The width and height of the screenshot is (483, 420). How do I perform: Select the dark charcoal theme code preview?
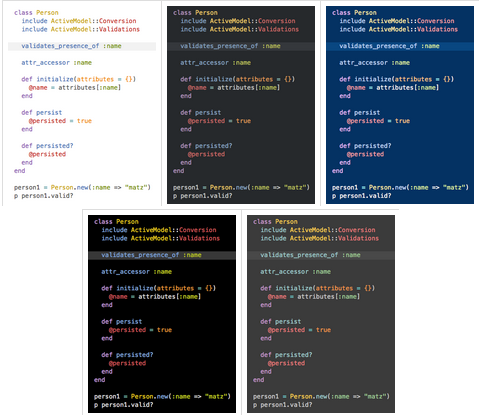click(x=241, y=105)
